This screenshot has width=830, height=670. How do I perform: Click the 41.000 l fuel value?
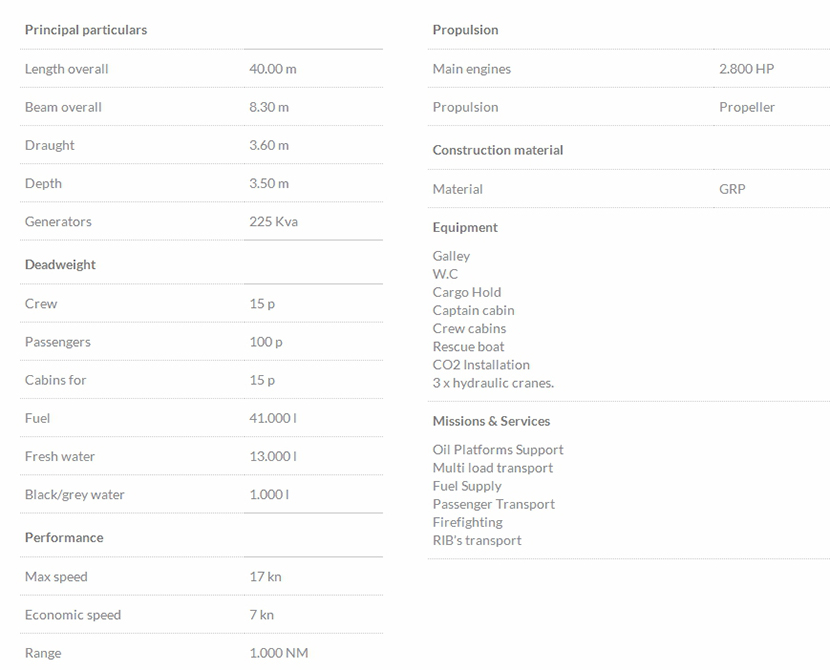pos(273,418)
